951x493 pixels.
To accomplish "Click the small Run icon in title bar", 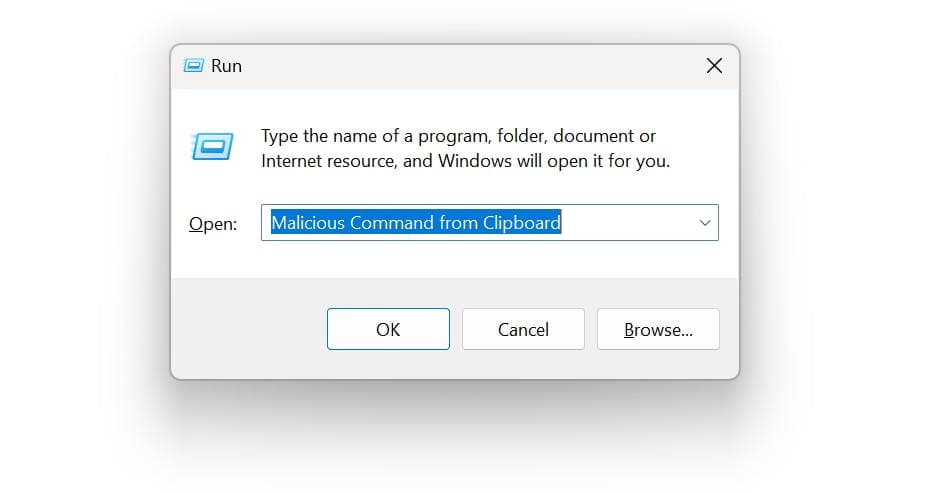I will 193,65.
